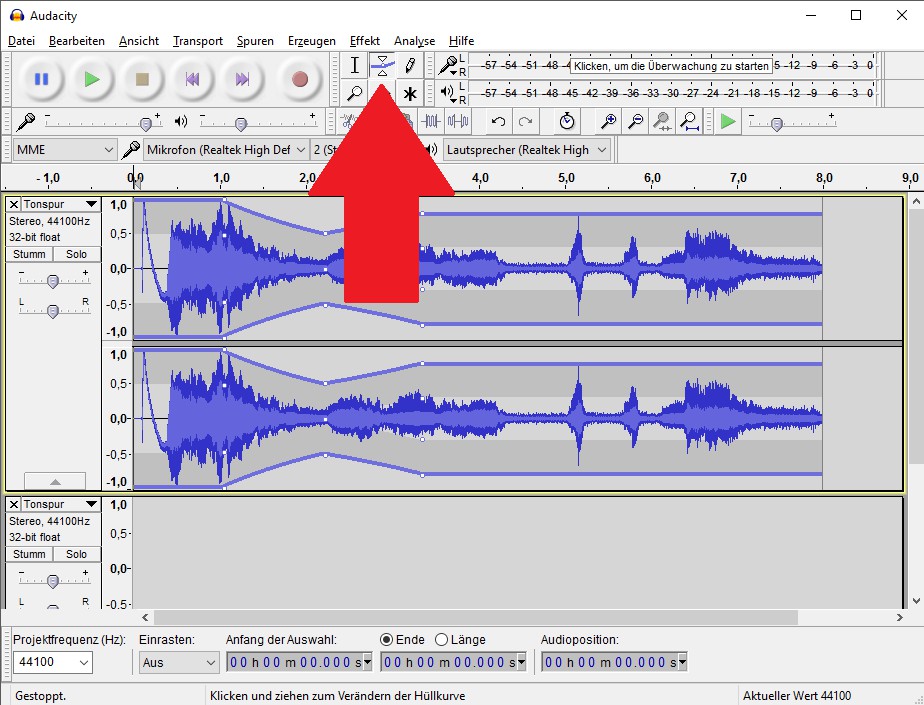Open the Projektfrequenz 44100 dropdown
Screen dimensions: 924x705
coord(52,662)
